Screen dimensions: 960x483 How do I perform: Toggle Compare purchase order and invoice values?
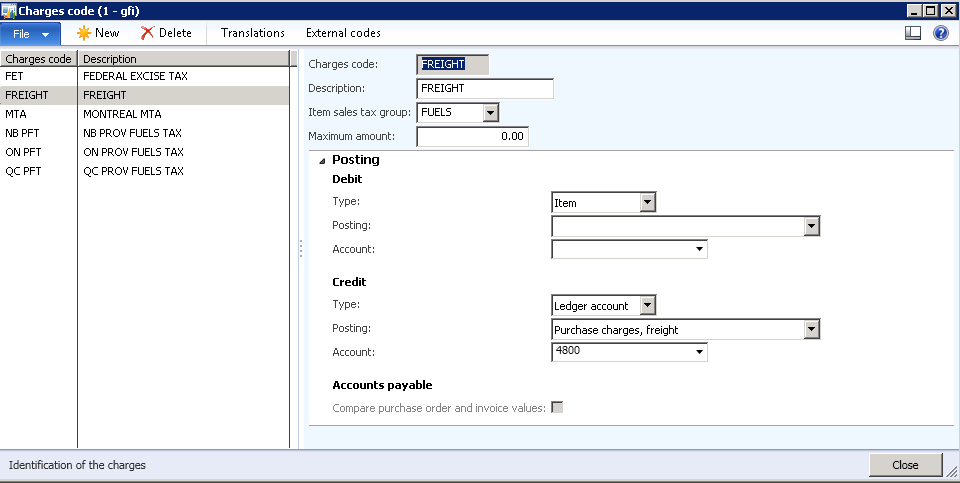coord(557,407)
